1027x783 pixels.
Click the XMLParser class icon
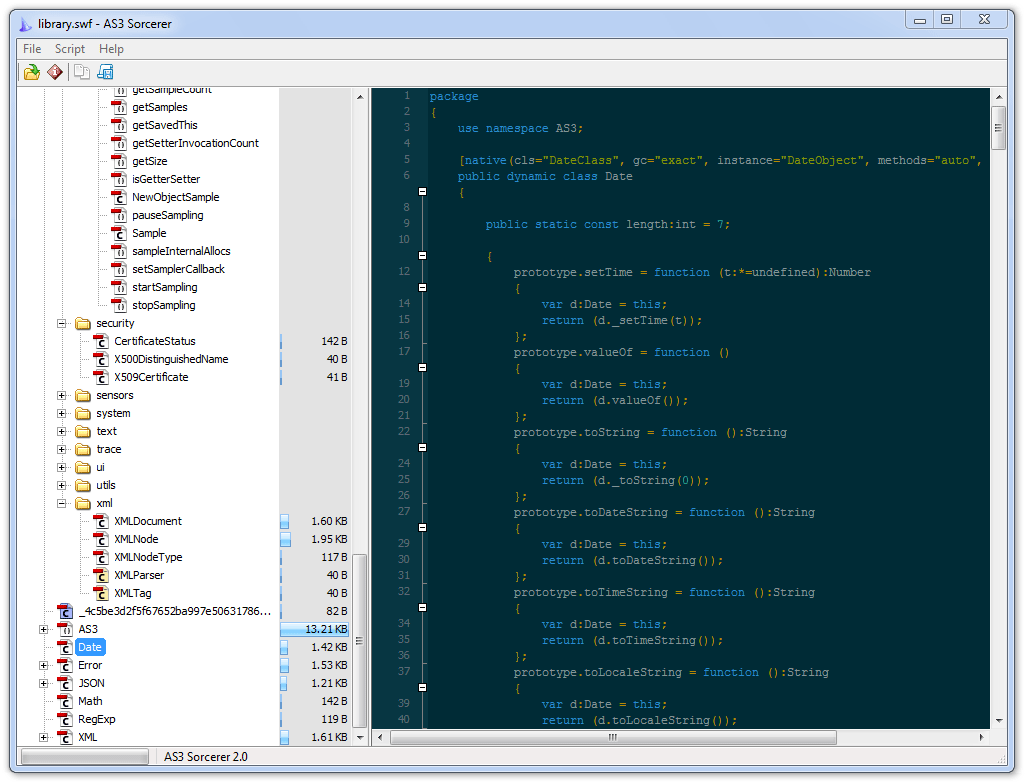101,575
